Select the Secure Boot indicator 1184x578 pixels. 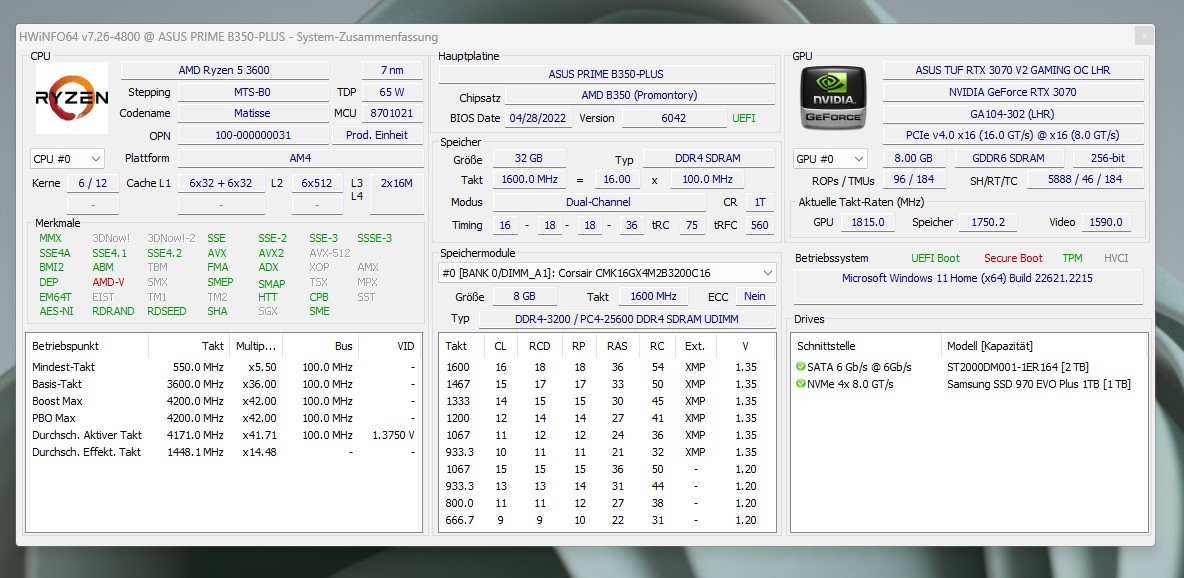click(x=1013, y=258)
